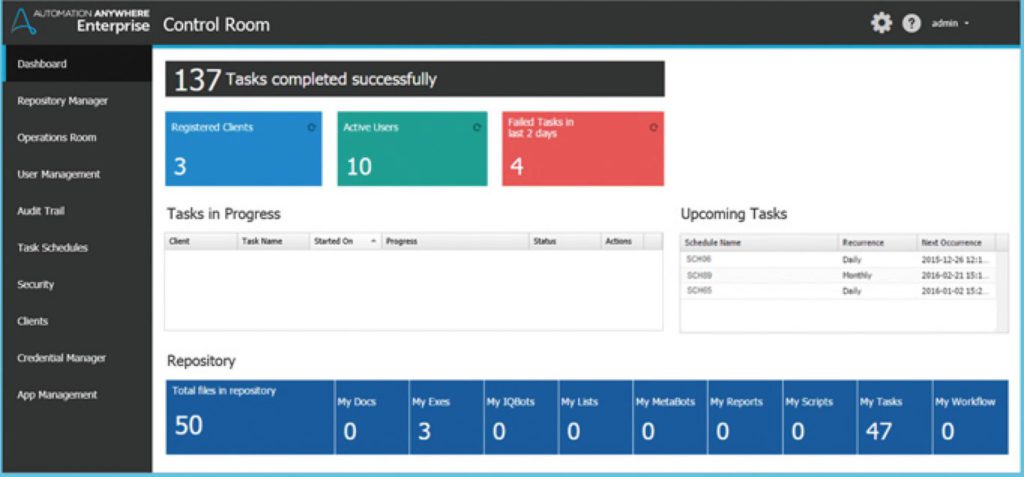Navigate to Credential Manager
The height and width of the screenshot is (477, 1024).
(x=61, y=358)
